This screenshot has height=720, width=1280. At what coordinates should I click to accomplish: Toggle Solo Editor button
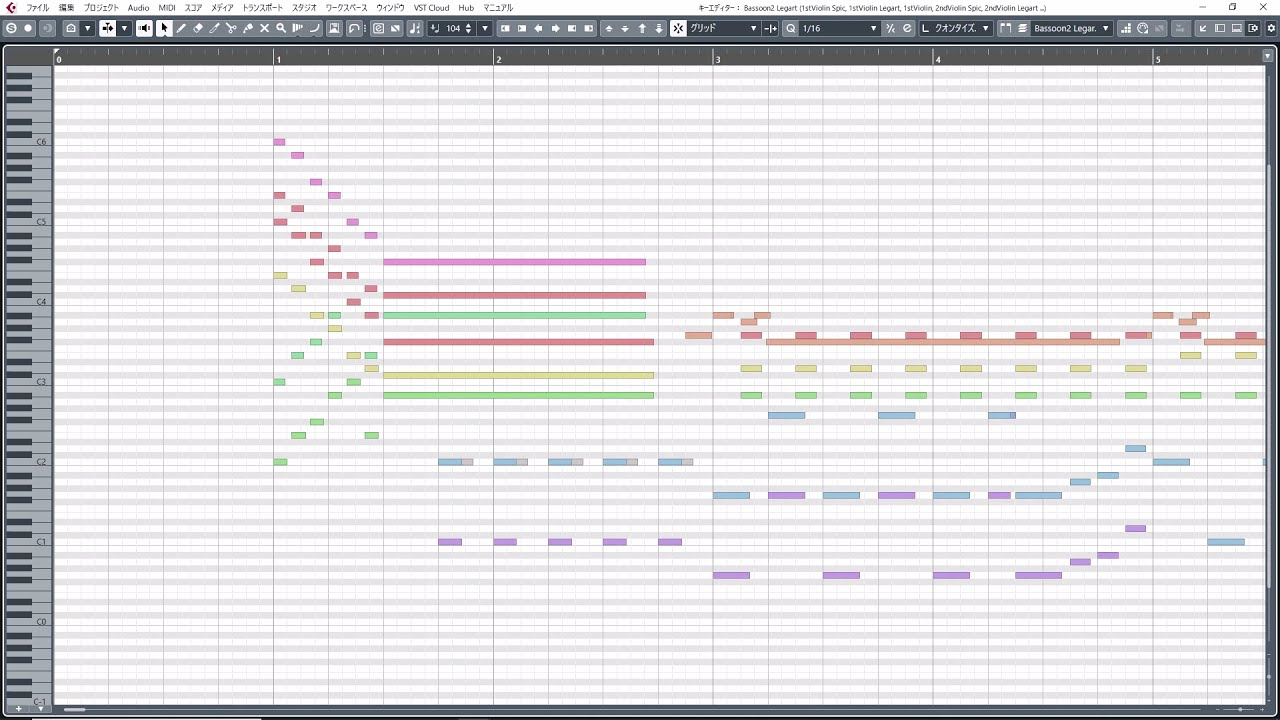[11, 28]
